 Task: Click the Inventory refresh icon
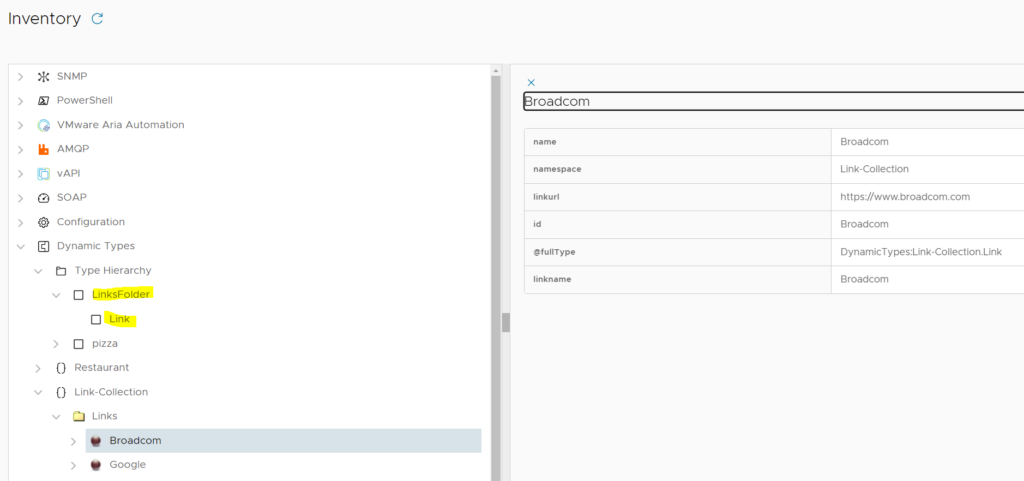pos(97,19)
